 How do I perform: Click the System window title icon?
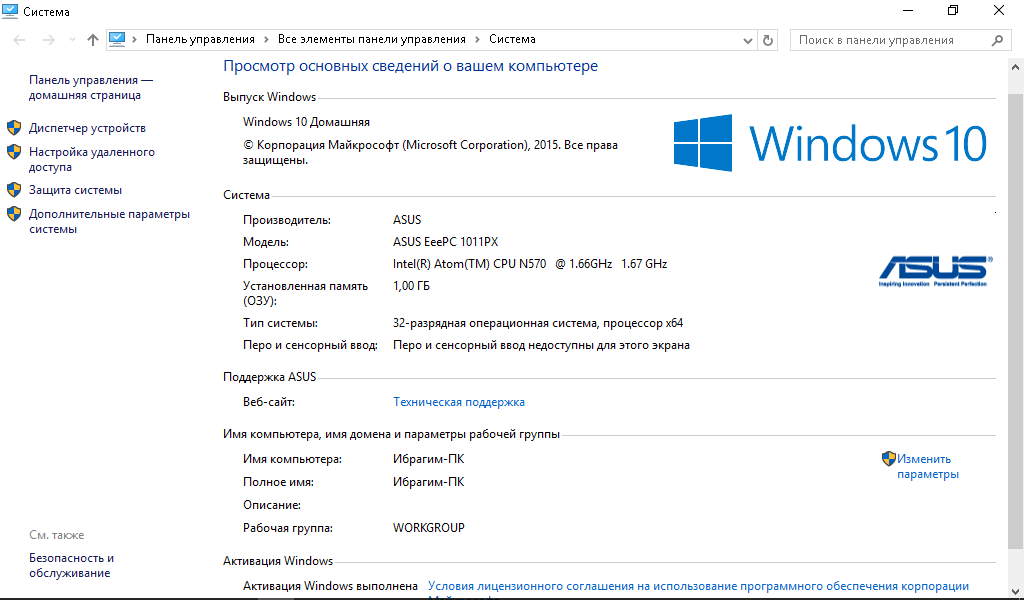[x=10, y=11]
